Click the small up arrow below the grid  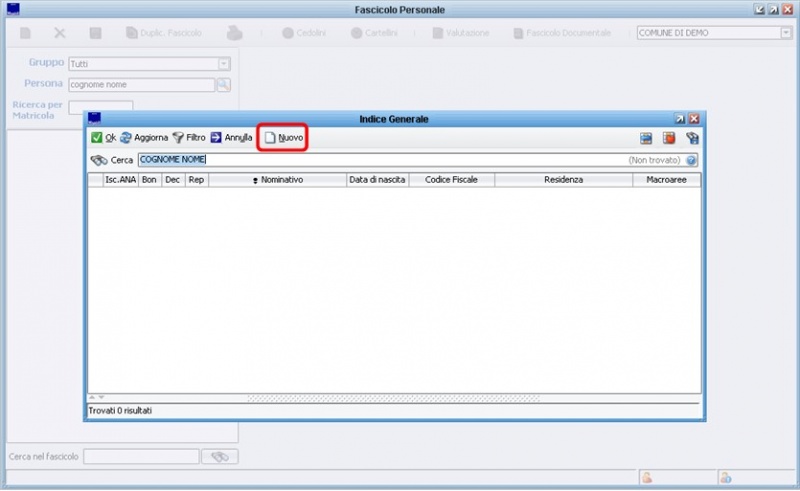[92, 397]
